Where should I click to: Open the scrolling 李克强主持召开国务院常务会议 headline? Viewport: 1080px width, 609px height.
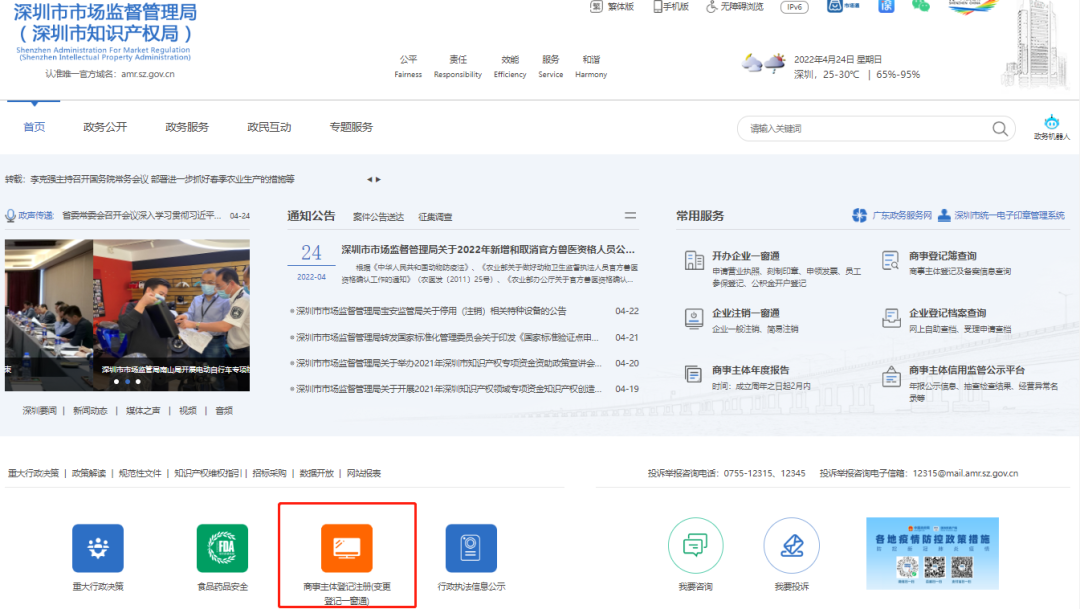[163, 179]
